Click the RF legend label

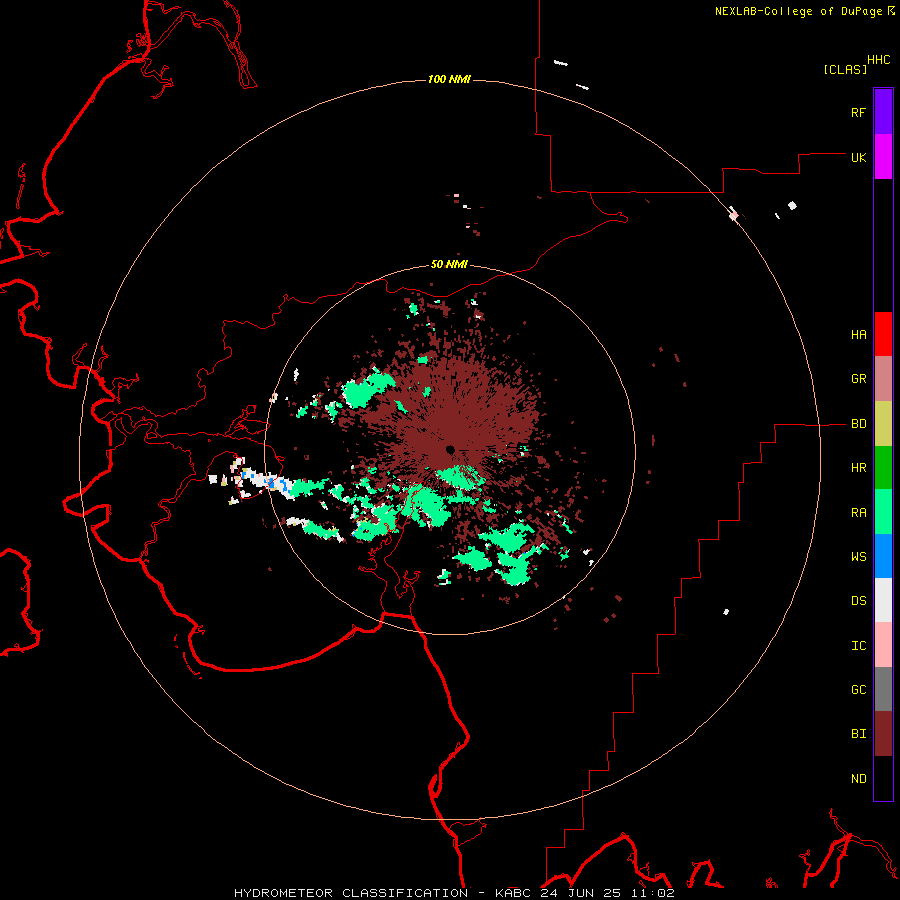coord(858,112)
